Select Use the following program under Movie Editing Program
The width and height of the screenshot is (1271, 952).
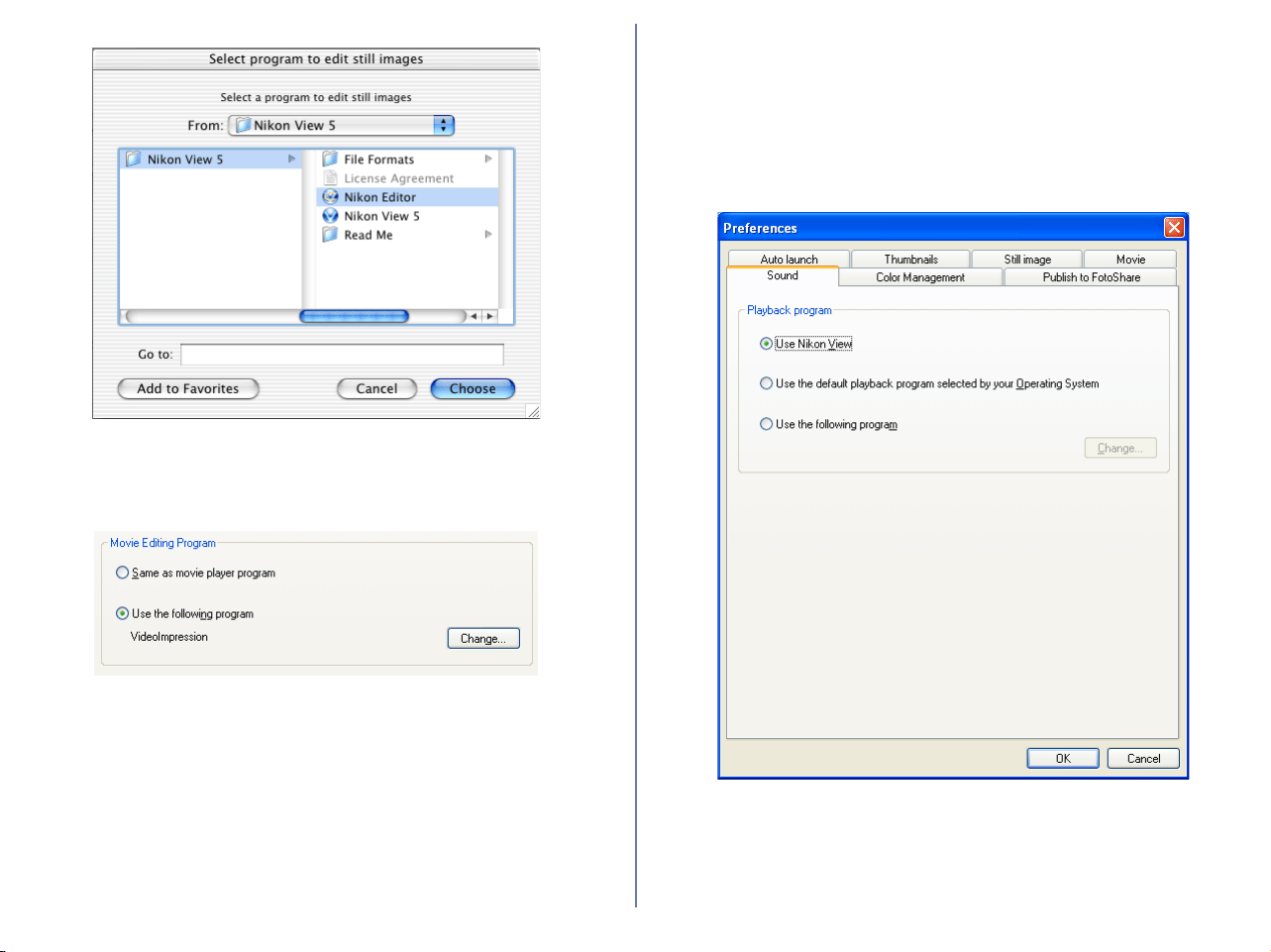(x=122, y=613)
